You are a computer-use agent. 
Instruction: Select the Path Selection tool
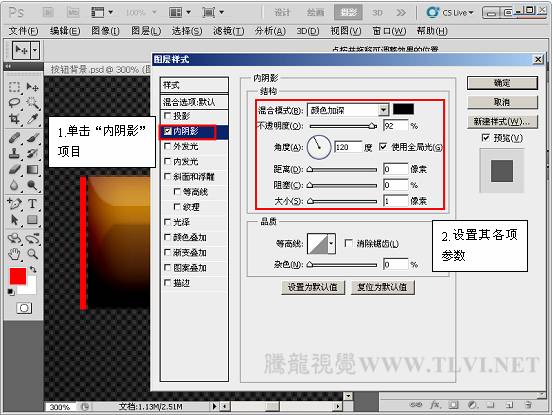(14, 220)
